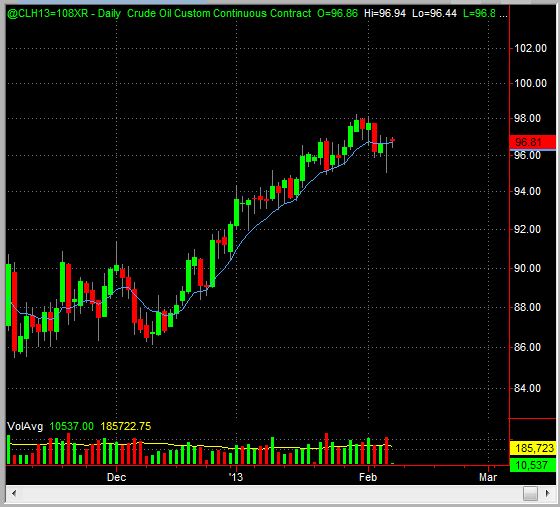Click the ellipsis at the title line's end
Screen dimensions: 560x507
click(x=503, y=15)
